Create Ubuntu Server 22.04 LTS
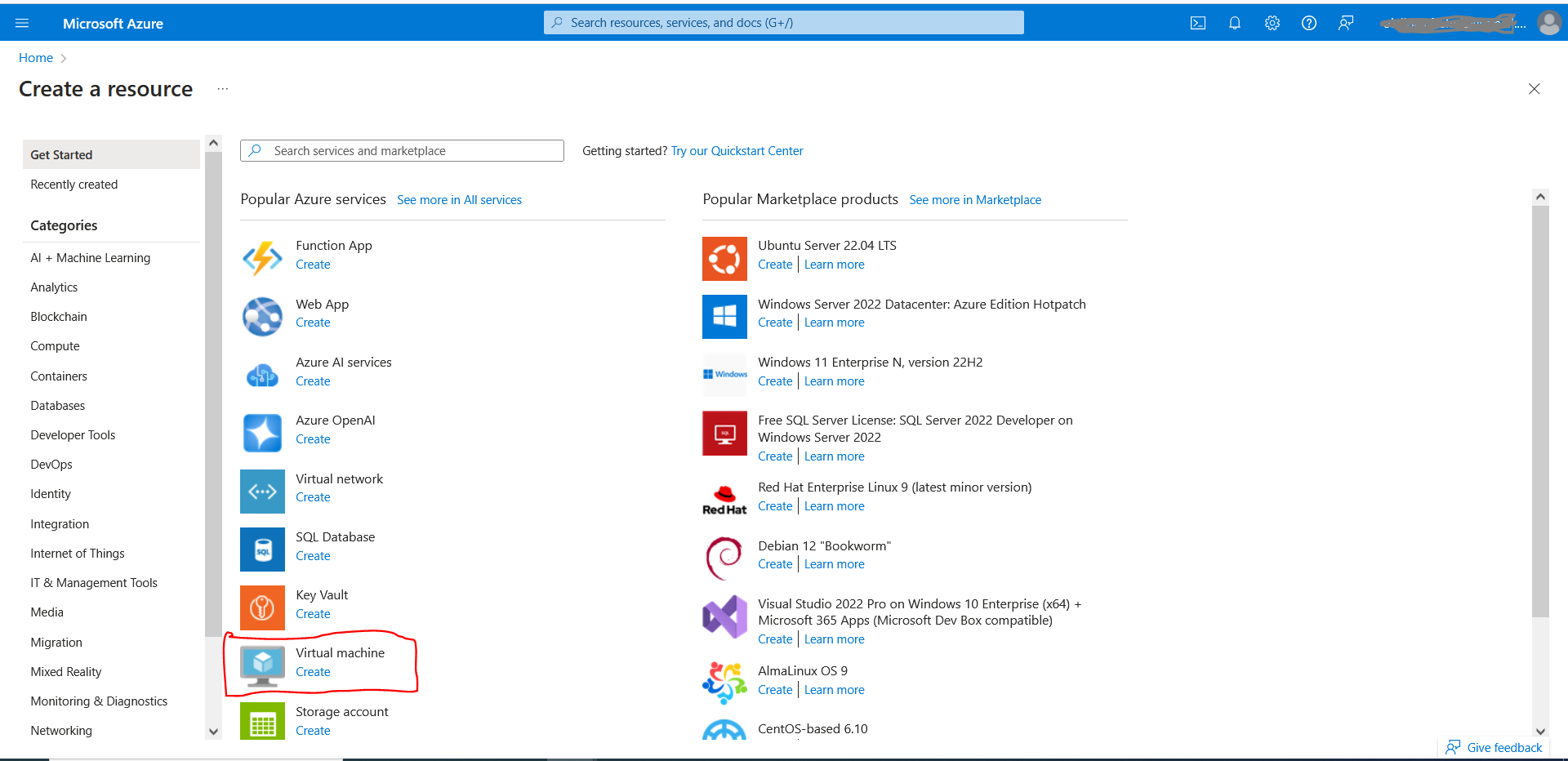 775,265
